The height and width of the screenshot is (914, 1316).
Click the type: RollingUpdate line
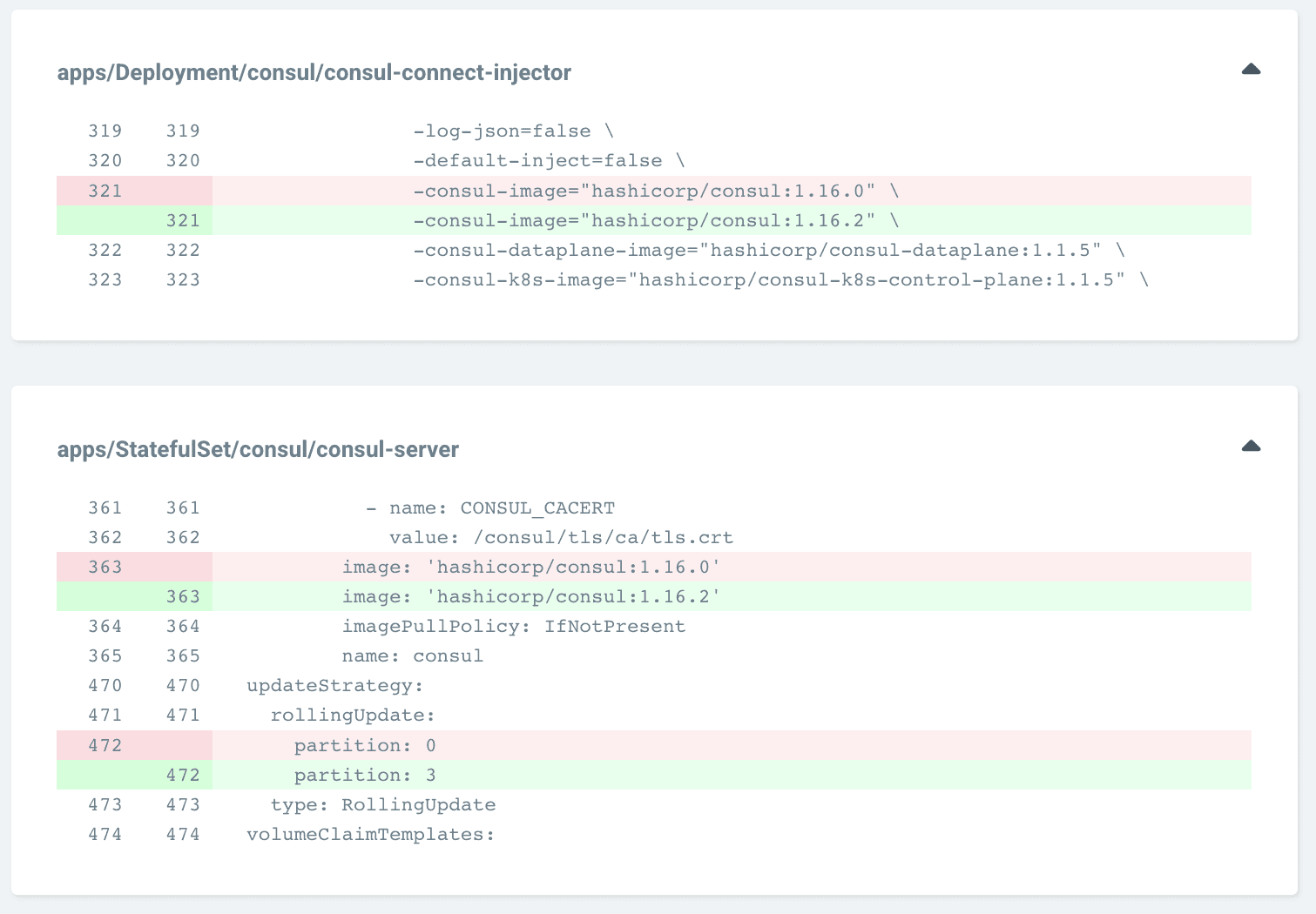pos(383,805)
